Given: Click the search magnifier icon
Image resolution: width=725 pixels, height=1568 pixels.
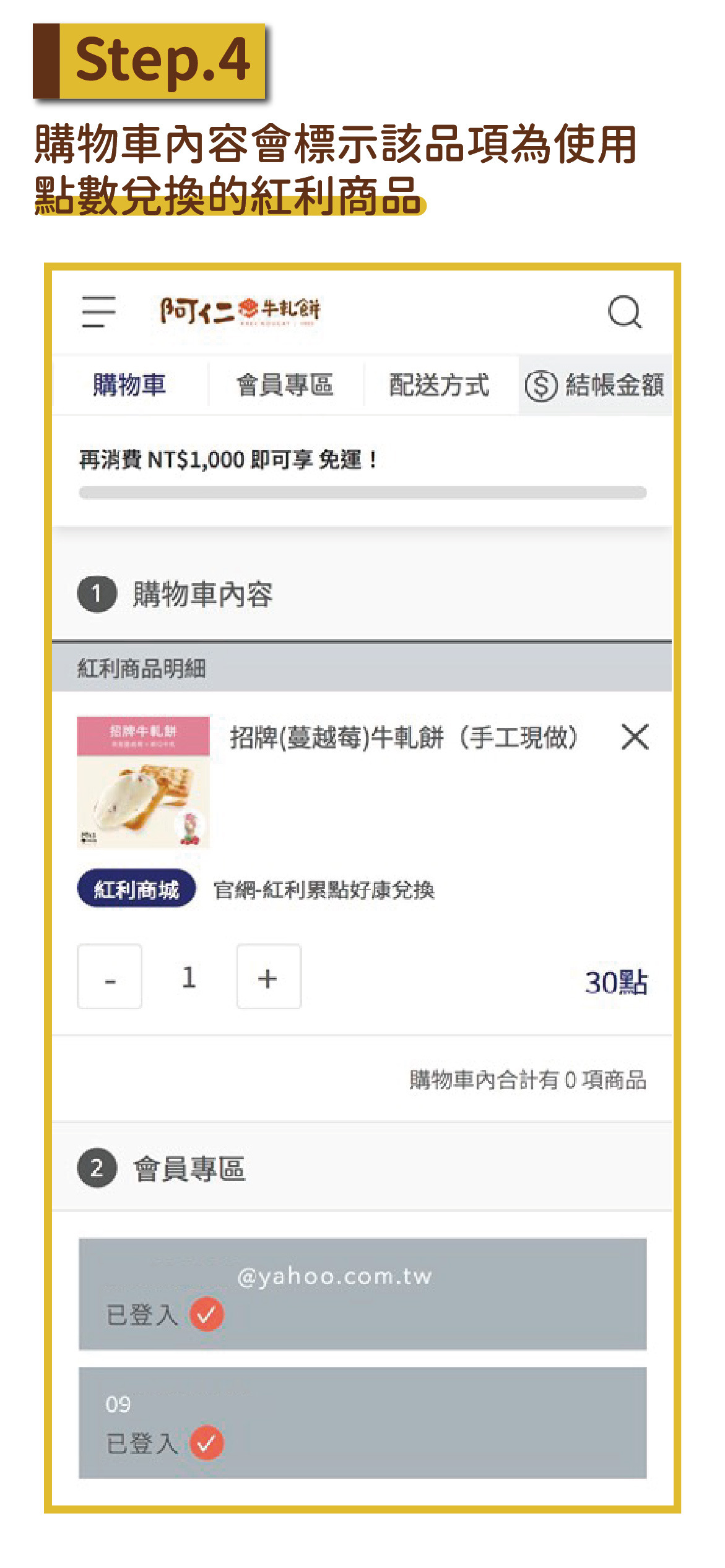Looking at the screenshot, I should click(x=625, y=314).
